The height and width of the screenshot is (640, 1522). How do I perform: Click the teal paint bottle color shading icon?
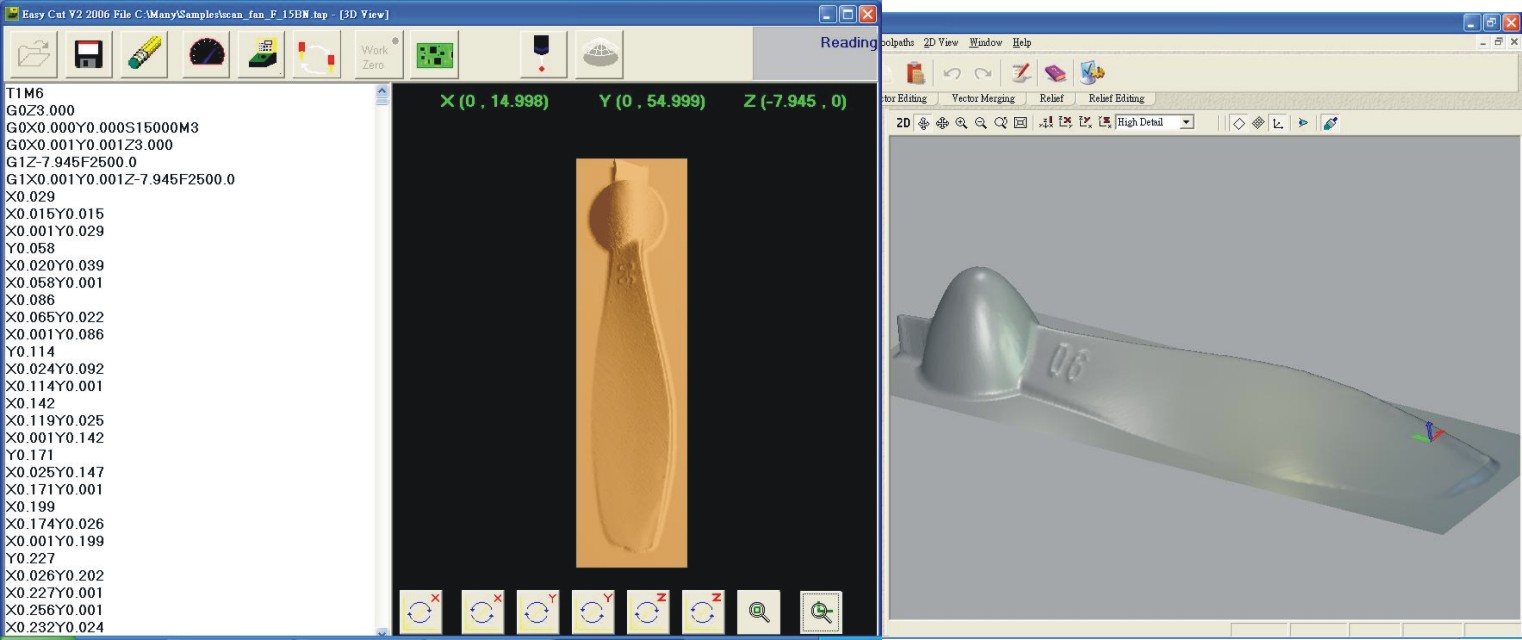(x=1329, y=122)
